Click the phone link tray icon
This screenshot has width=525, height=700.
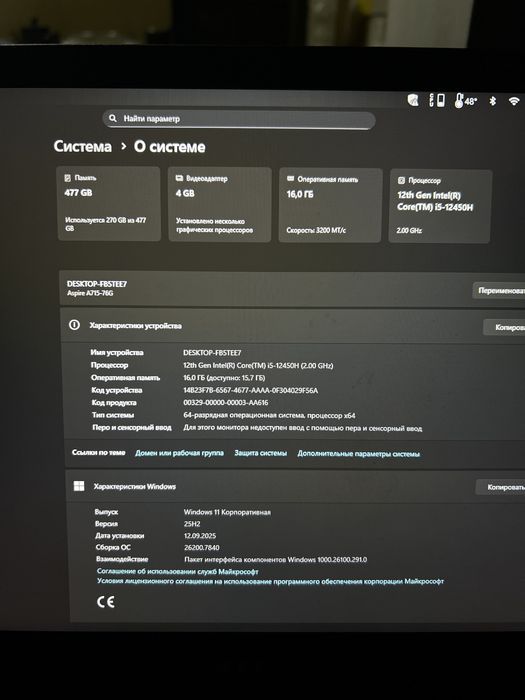tap(438, 100)
